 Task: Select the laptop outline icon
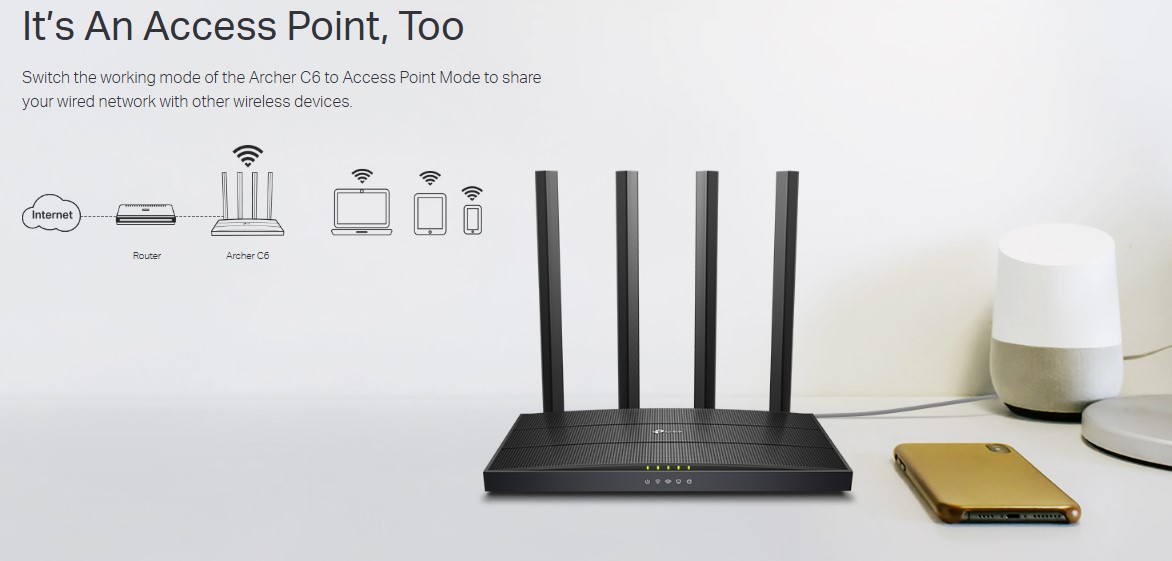[362, 212]
